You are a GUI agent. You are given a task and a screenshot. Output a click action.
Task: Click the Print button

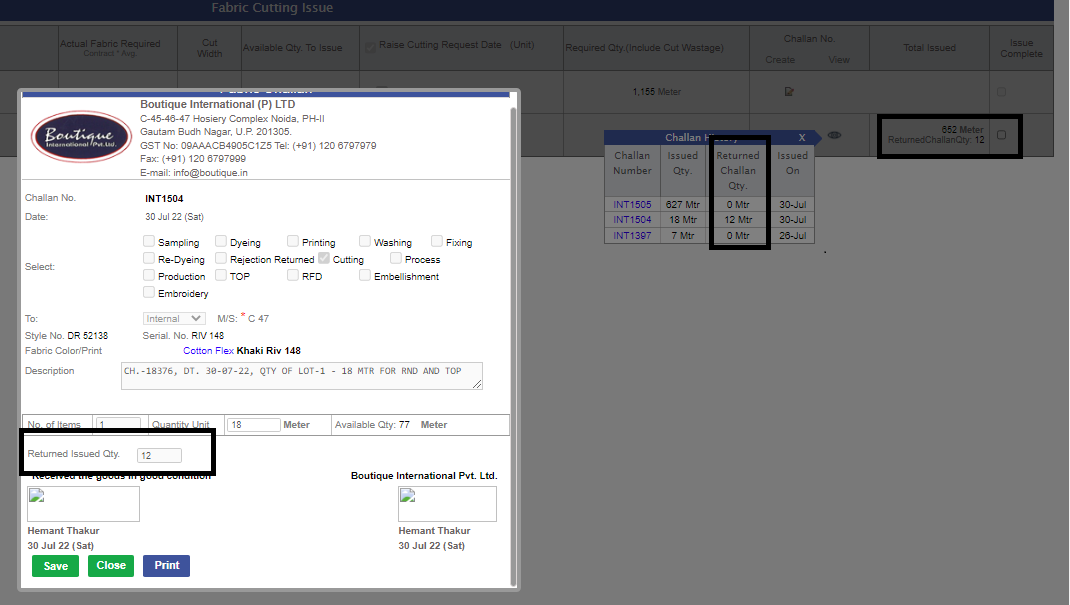coord(167,565)
